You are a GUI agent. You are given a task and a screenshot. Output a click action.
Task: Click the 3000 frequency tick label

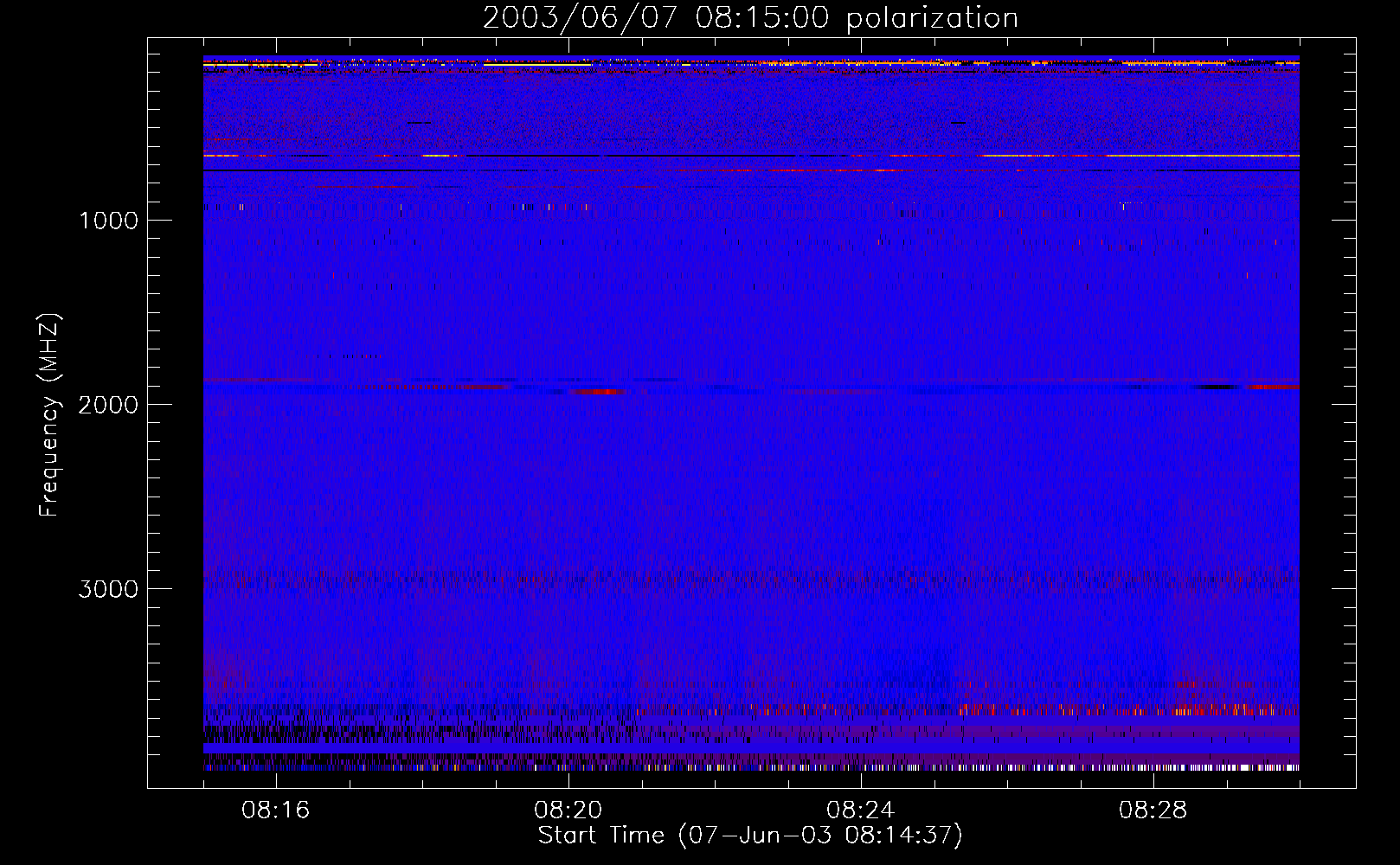tap(108, 589)
